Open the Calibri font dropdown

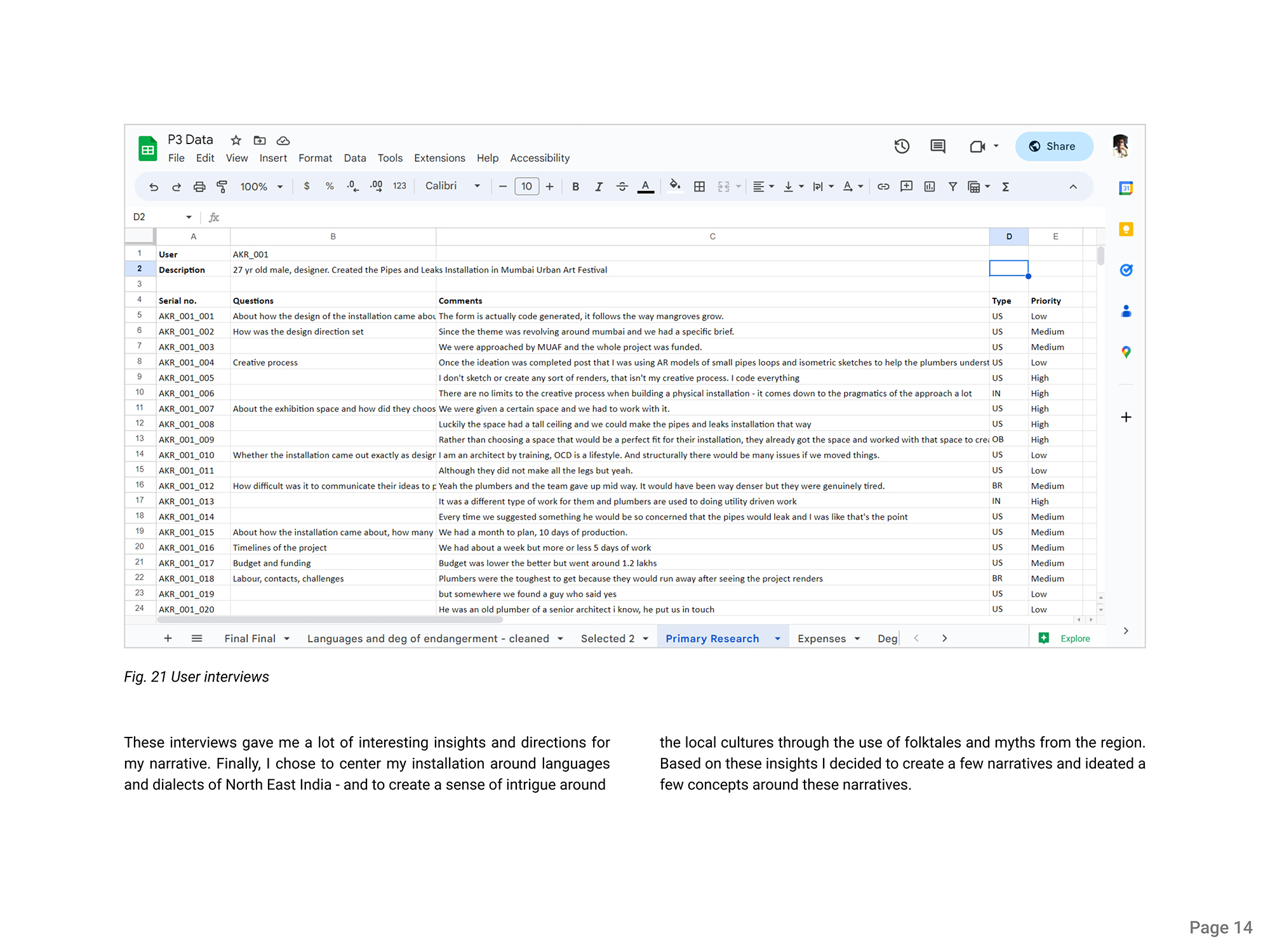coord(452,186)
